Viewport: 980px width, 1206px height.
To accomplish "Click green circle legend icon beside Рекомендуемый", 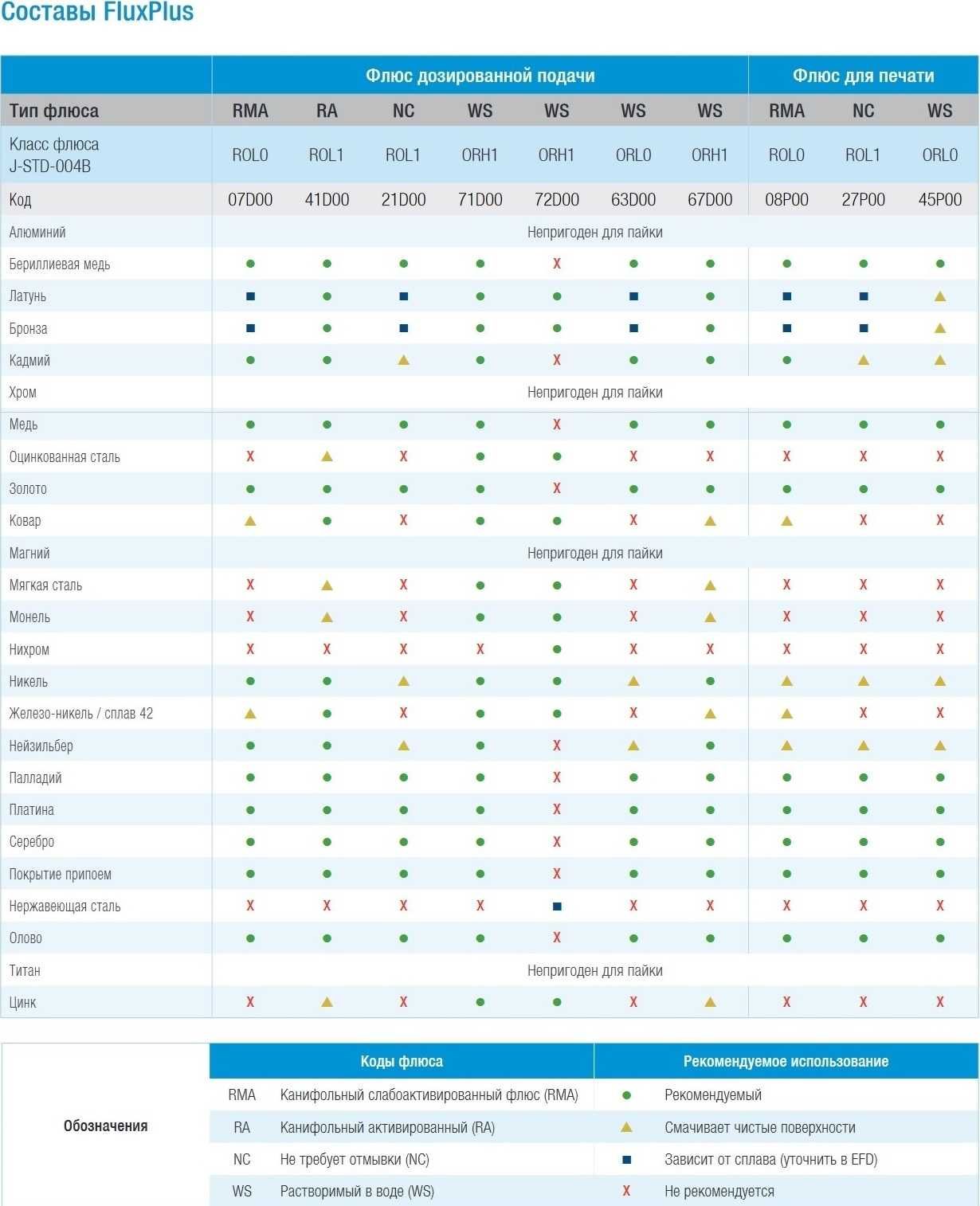I will pyautogui.click(x=626, y=1095).
